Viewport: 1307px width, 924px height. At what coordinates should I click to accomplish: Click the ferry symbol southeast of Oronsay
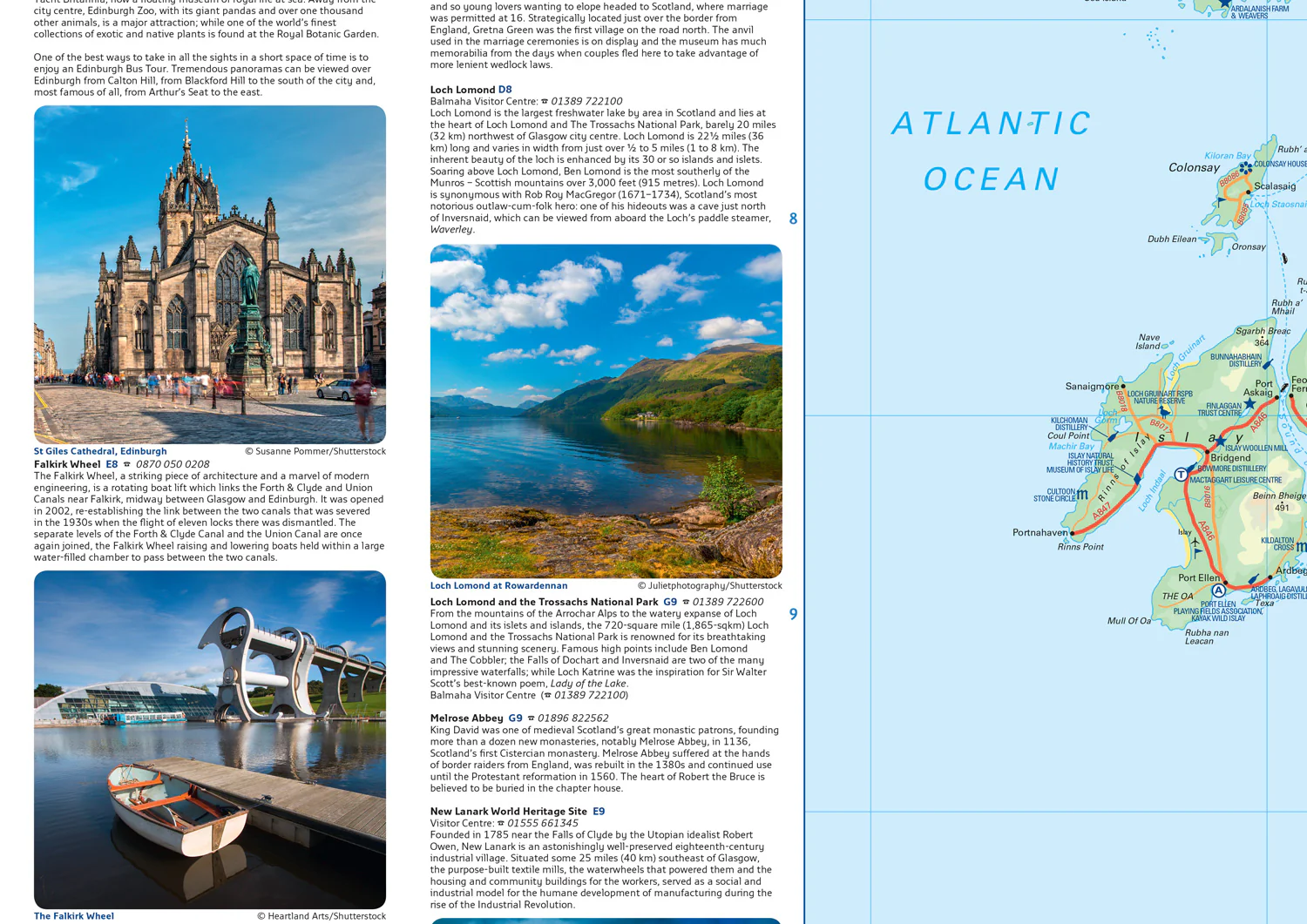[1283, 259]
